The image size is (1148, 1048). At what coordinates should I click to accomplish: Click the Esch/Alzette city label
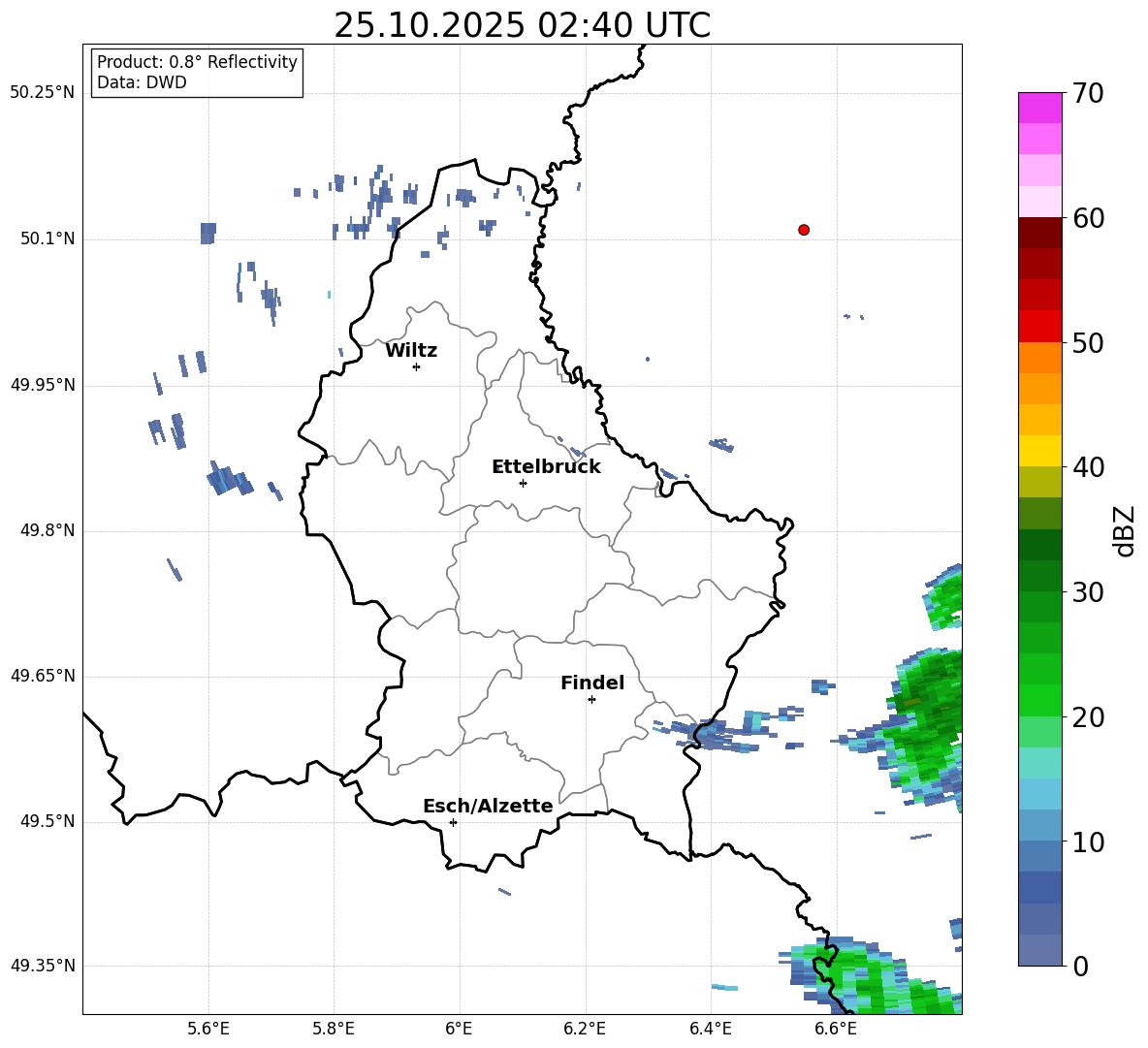pos(488,806)
